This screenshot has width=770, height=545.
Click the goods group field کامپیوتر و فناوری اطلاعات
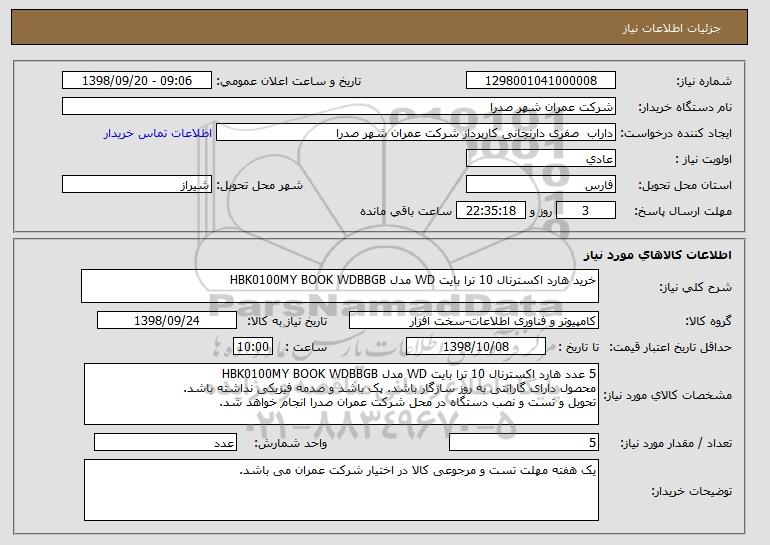tap(474, 321)
